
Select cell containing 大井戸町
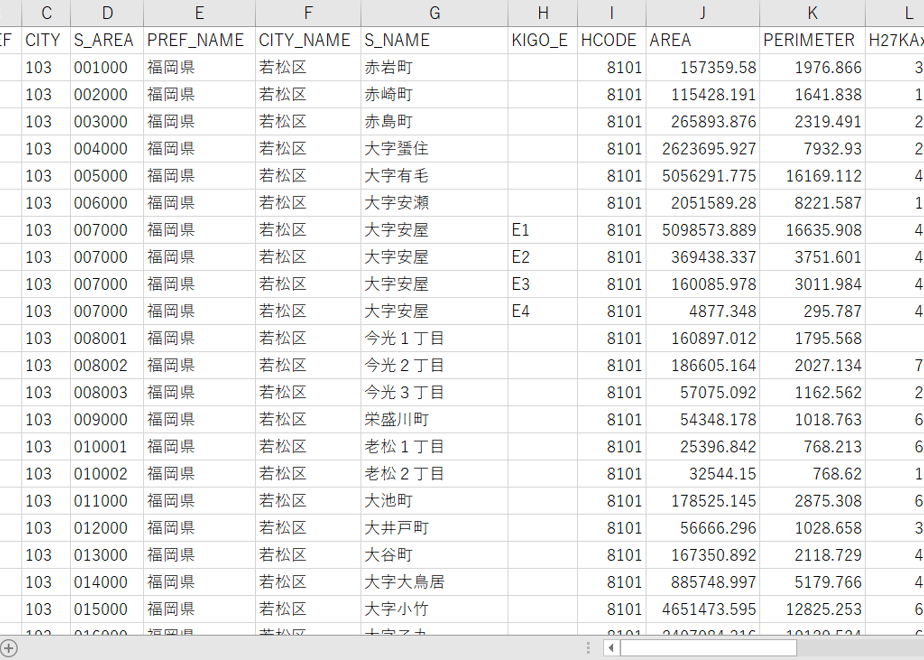[x=434, y=528]
